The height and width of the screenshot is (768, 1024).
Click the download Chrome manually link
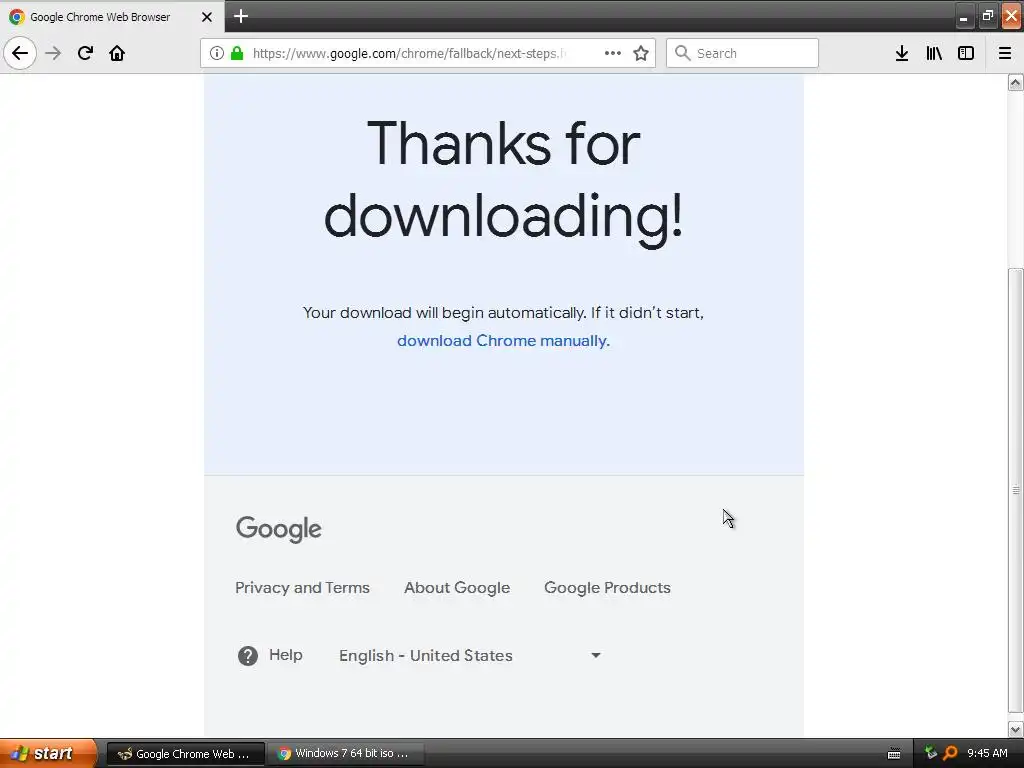pyautogui.click(x=504, y=341)
